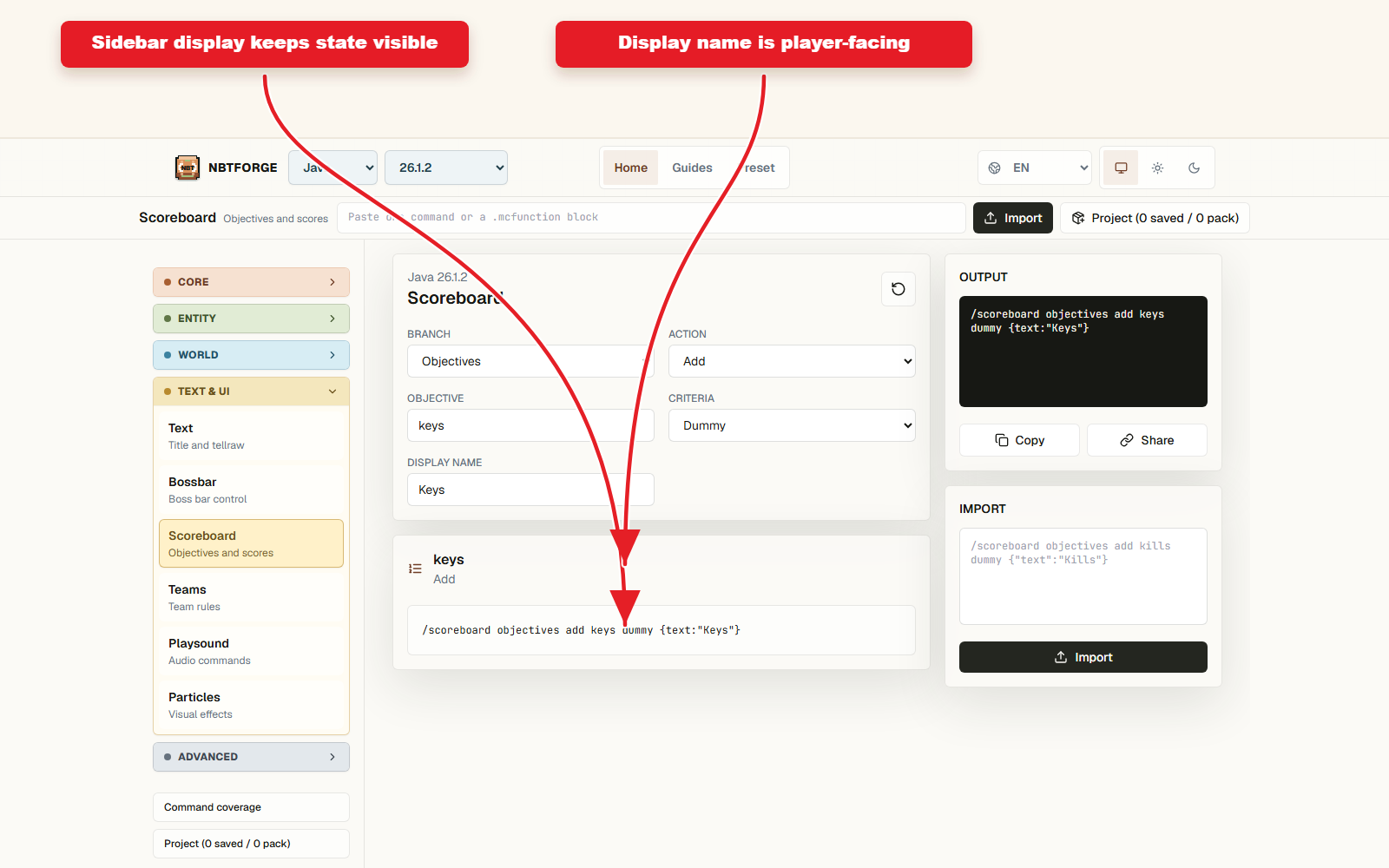The width and height of the screenshot is (1389, 868).
Task: Reset the Scoreboard form with the refresh icon
Action: pos(899,289)
